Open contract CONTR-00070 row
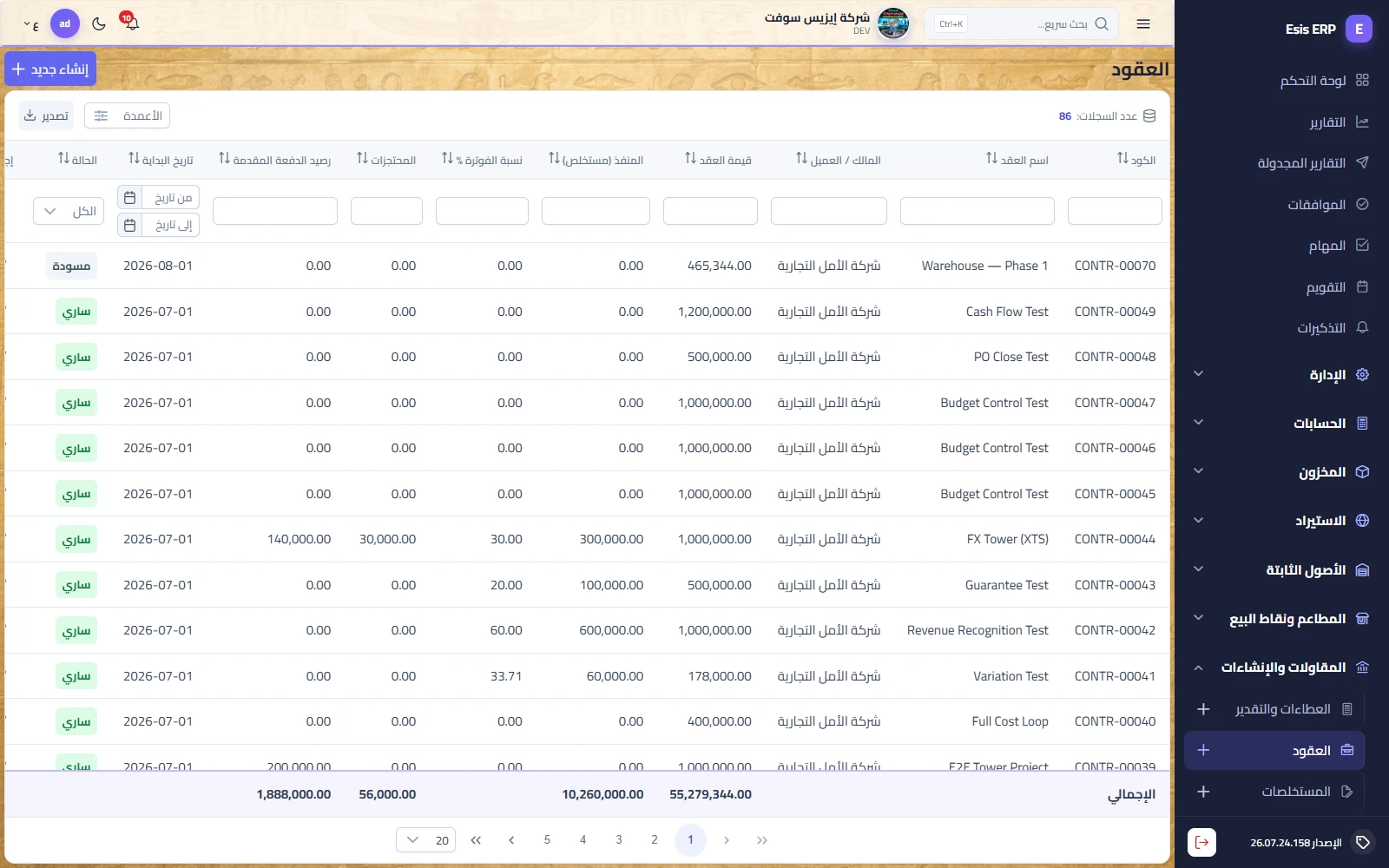The height and width of the screenshot is (868, 1389). pyautogui.click(x=587, y=266)
